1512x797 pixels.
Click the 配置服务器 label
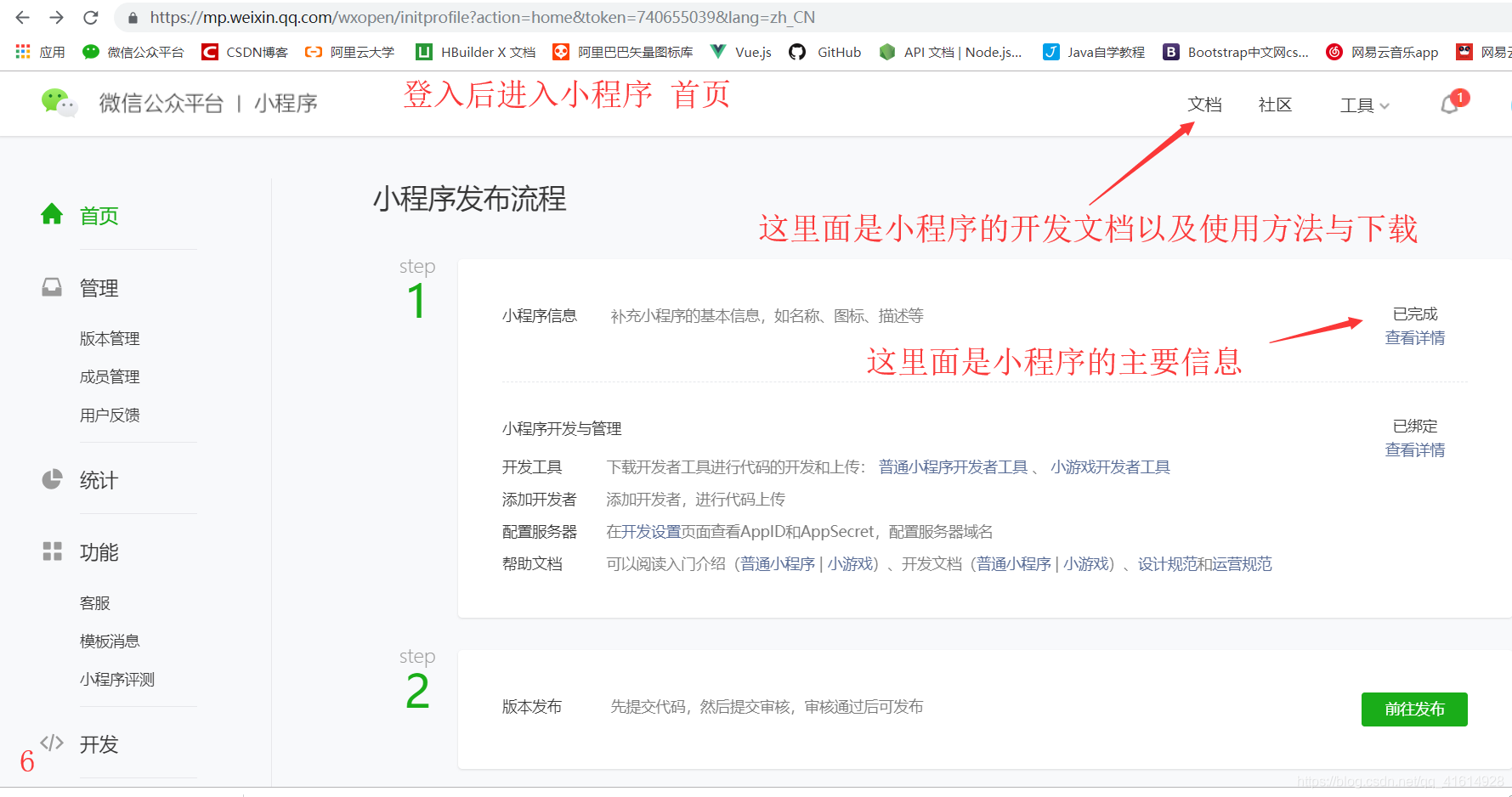click(x=540, y=532)
